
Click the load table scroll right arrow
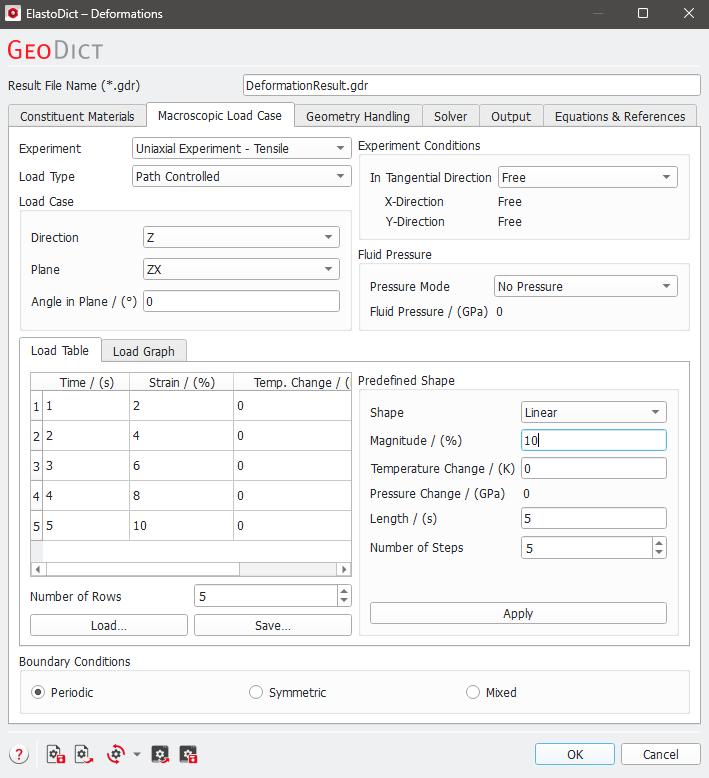pyautogui.click(x=344, y=569)
